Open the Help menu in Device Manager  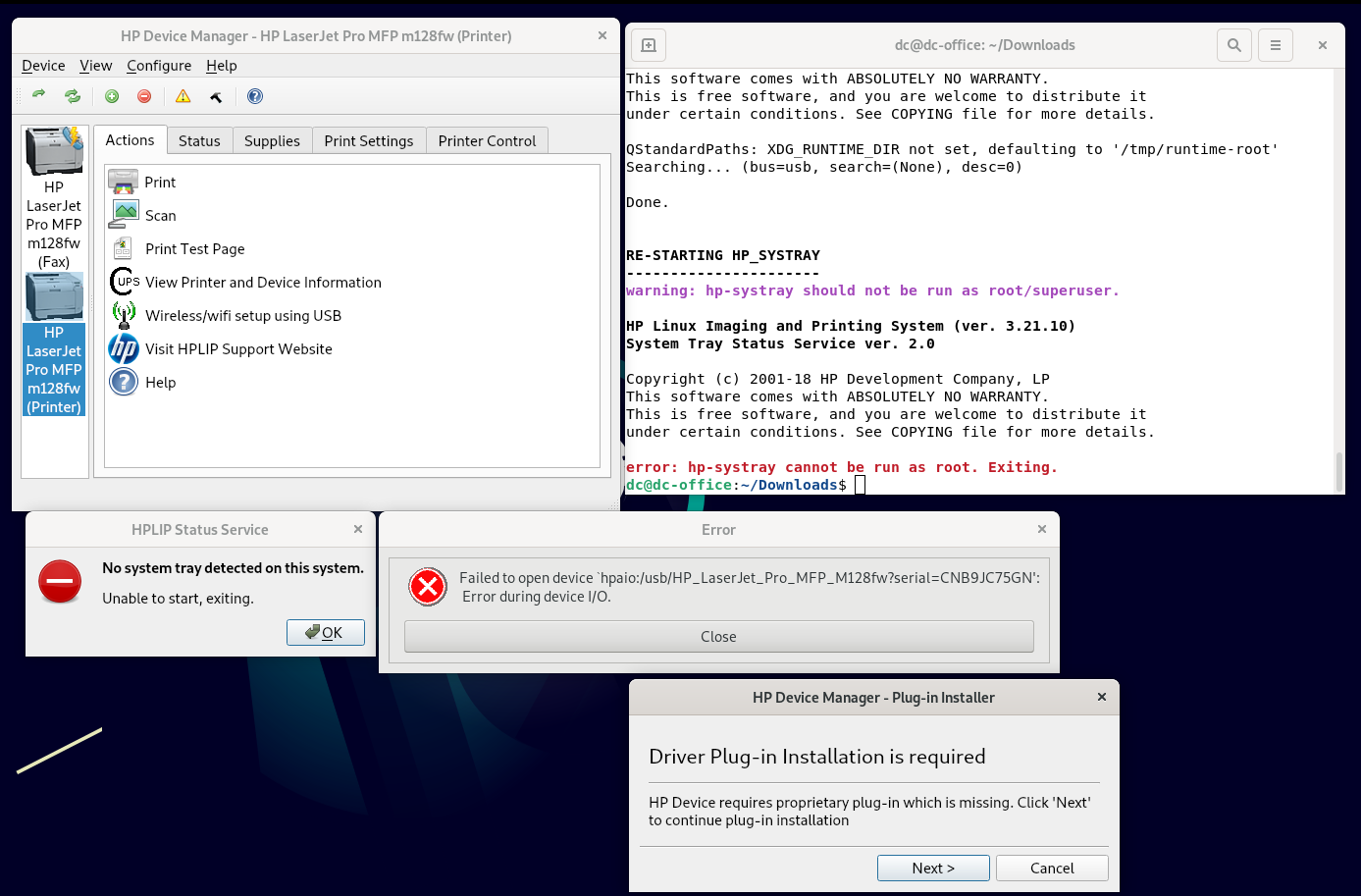pos(222,66)
